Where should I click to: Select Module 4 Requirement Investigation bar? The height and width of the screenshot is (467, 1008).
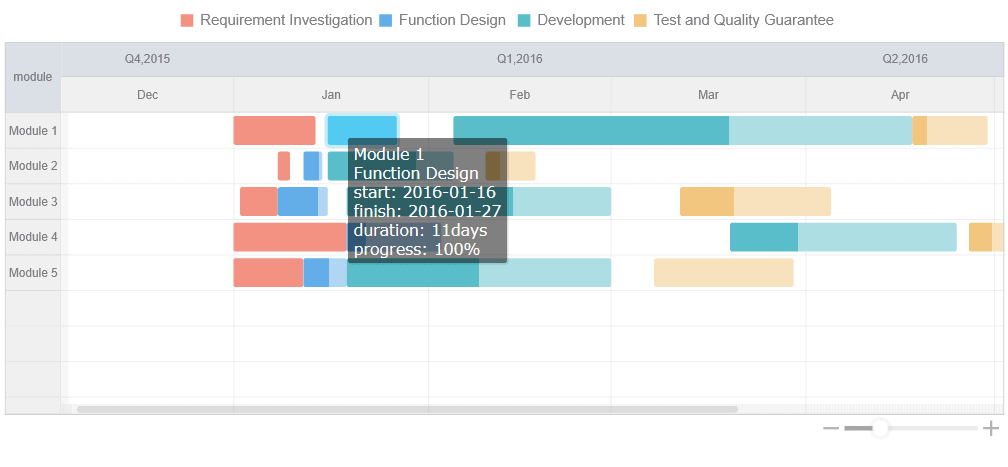click(x=290, y=237)
